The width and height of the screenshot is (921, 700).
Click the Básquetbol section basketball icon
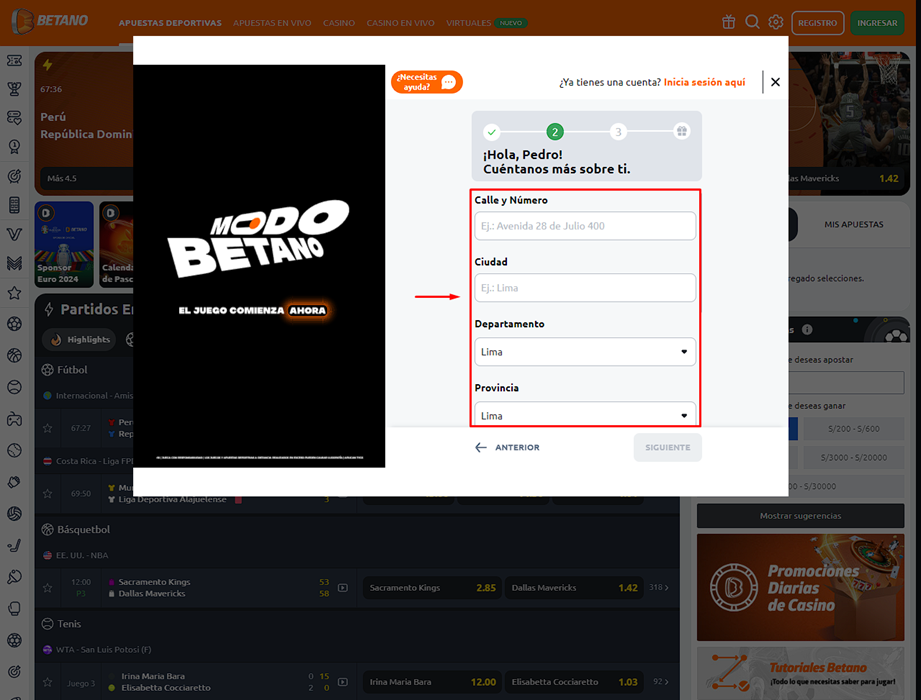(48, 529)
